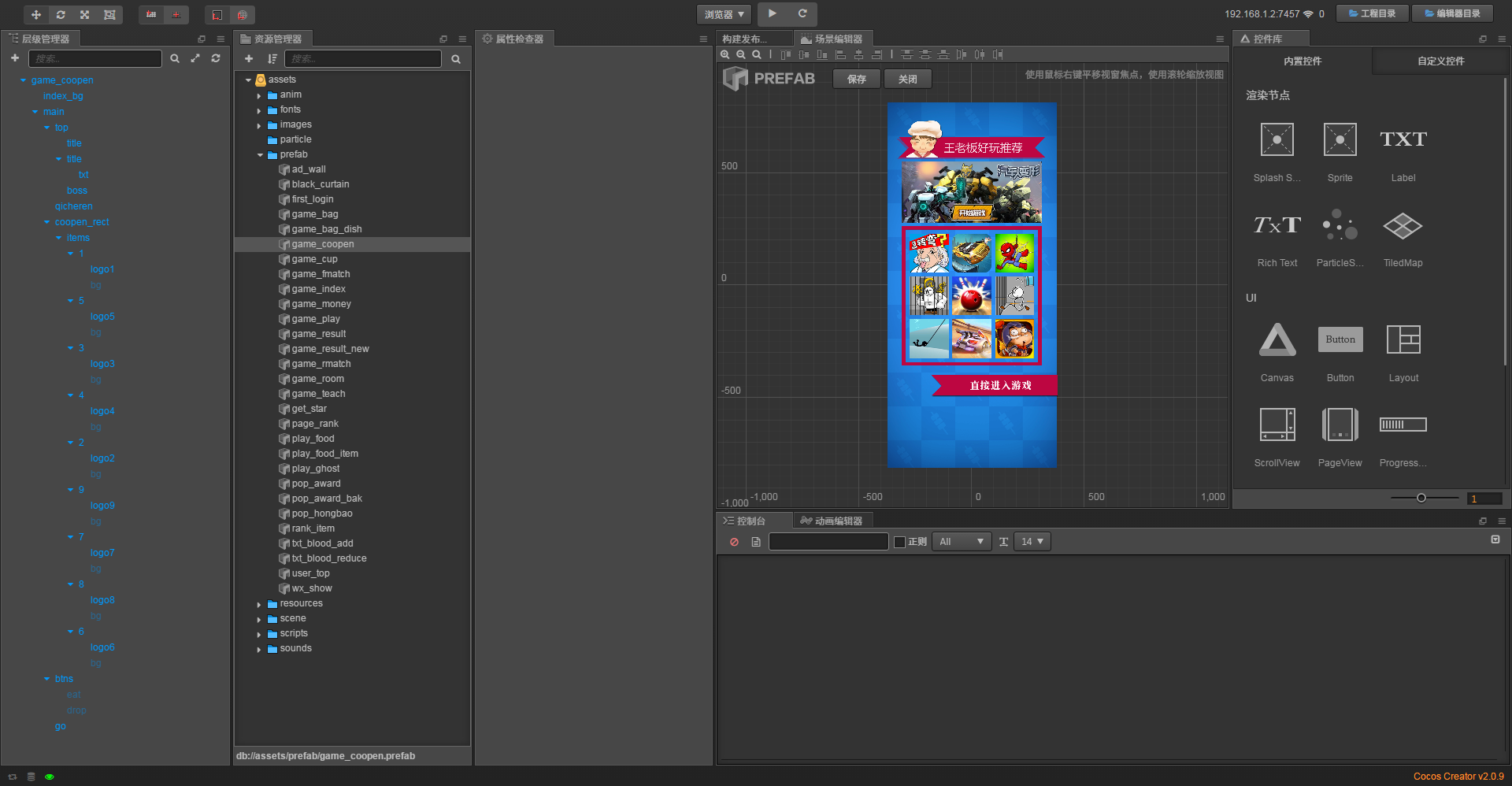This screenshot has height=786, width=1512.
Task: Switch to the 内置控件 tab
Action: (1303, 61)
